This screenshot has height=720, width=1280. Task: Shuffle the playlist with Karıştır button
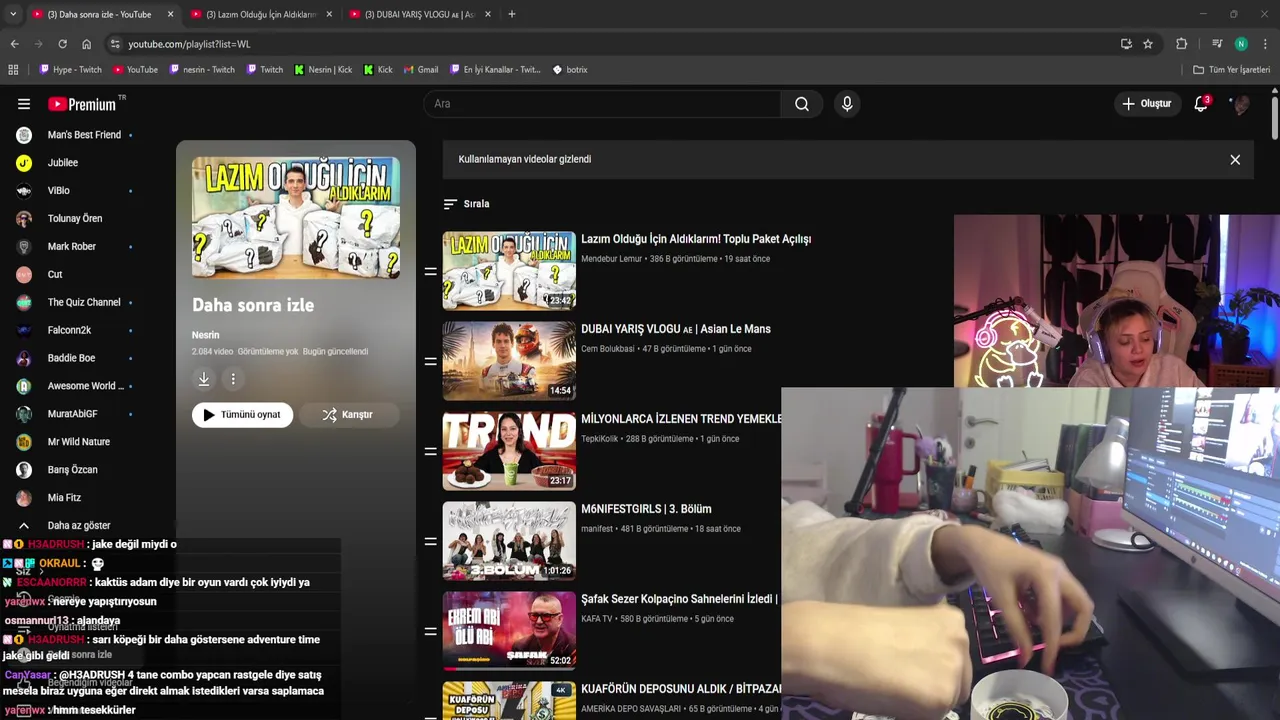(348, 415)
